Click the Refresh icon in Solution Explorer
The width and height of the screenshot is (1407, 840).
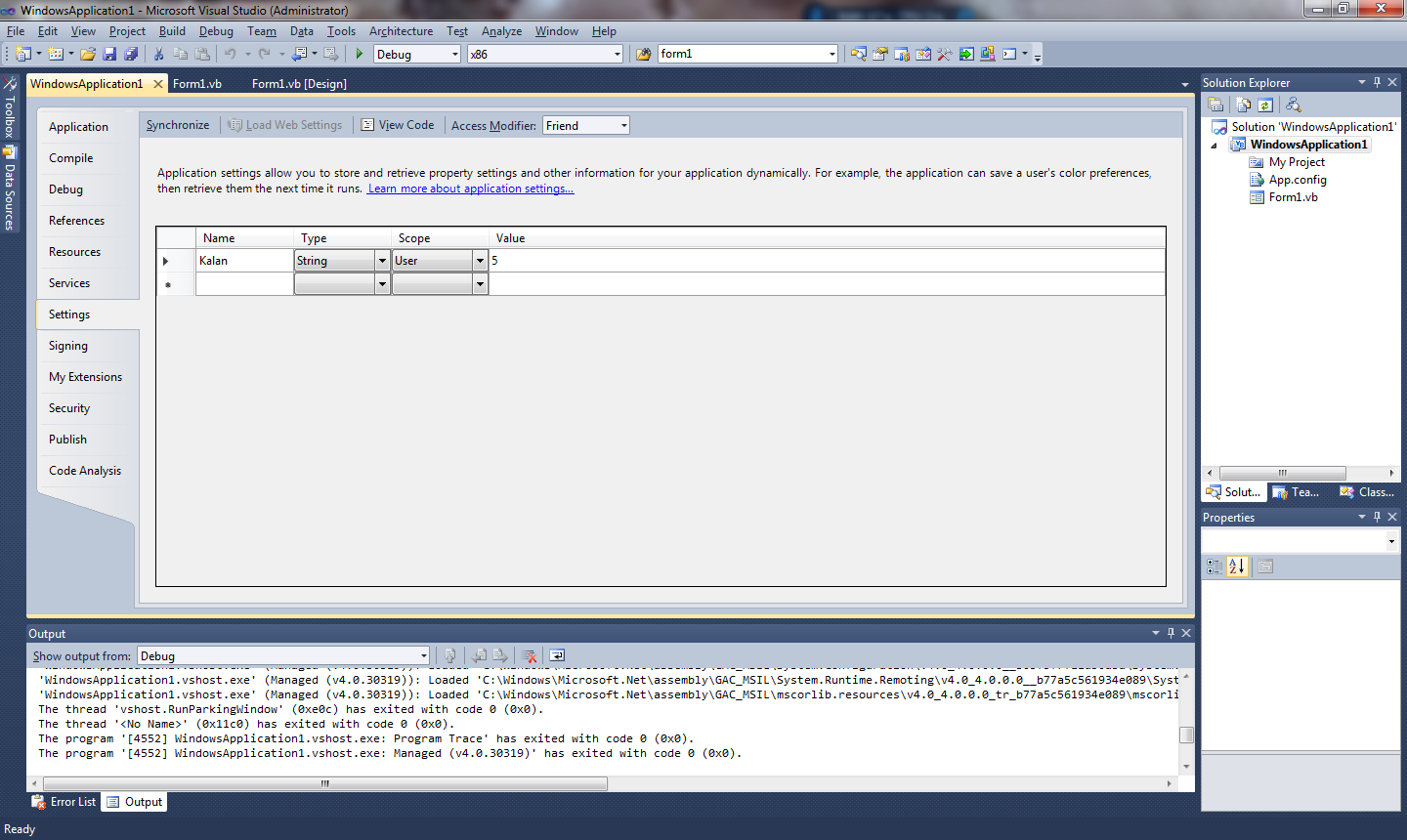[x=1265, y=105]
